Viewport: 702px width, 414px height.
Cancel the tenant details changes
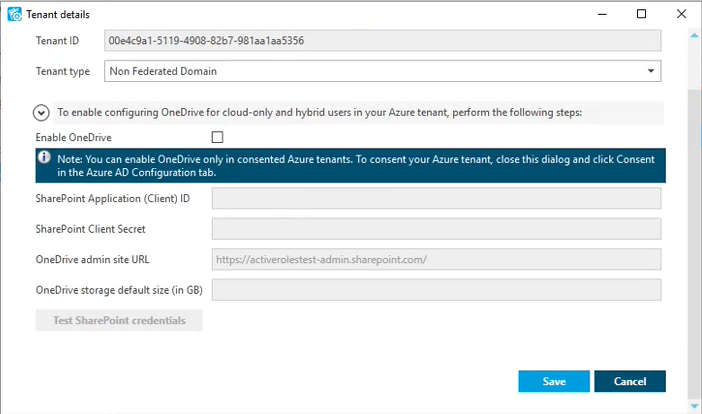pyautogui.click(x=630, y=381)
